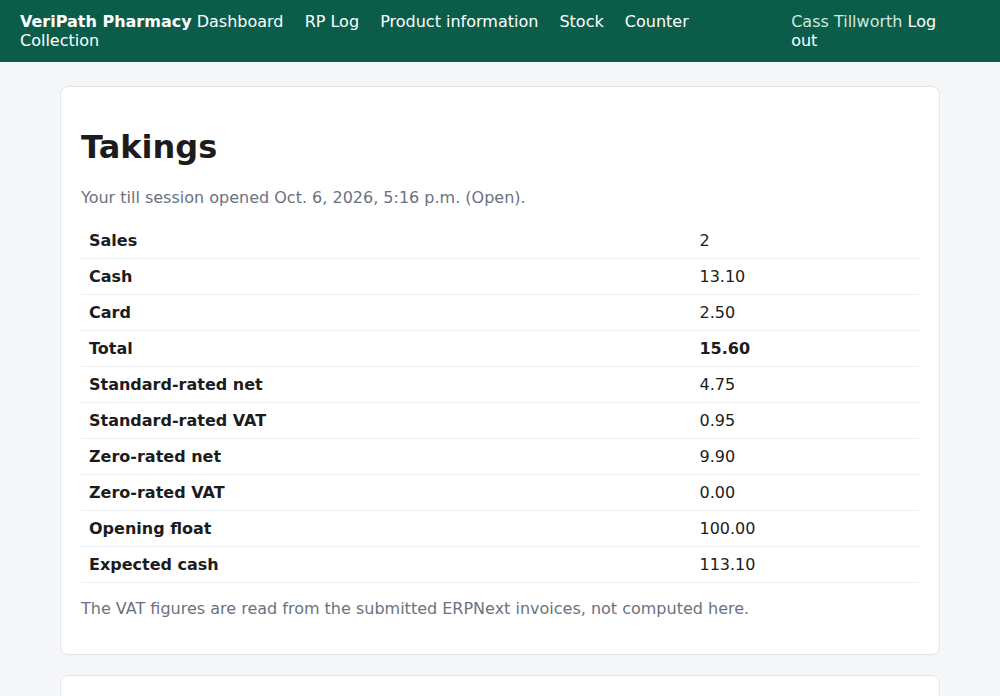The height and width of the screenshot is (696, 1000).
Task: Click the till session opened timestamp line
Action: (303, 197)
